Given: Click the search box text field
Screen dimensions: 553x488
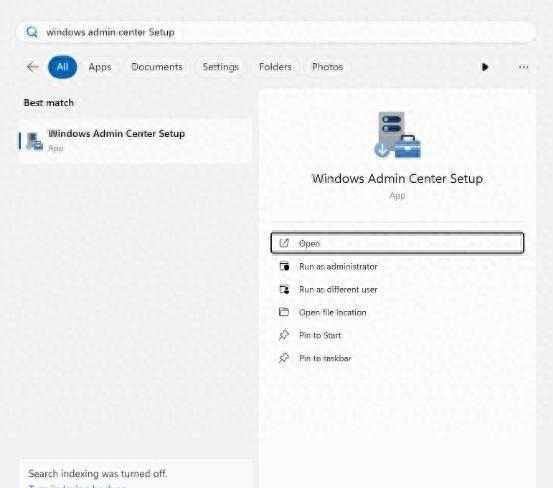Looking at the screenshot, I should pyautogui.click(x=276, y=32).
